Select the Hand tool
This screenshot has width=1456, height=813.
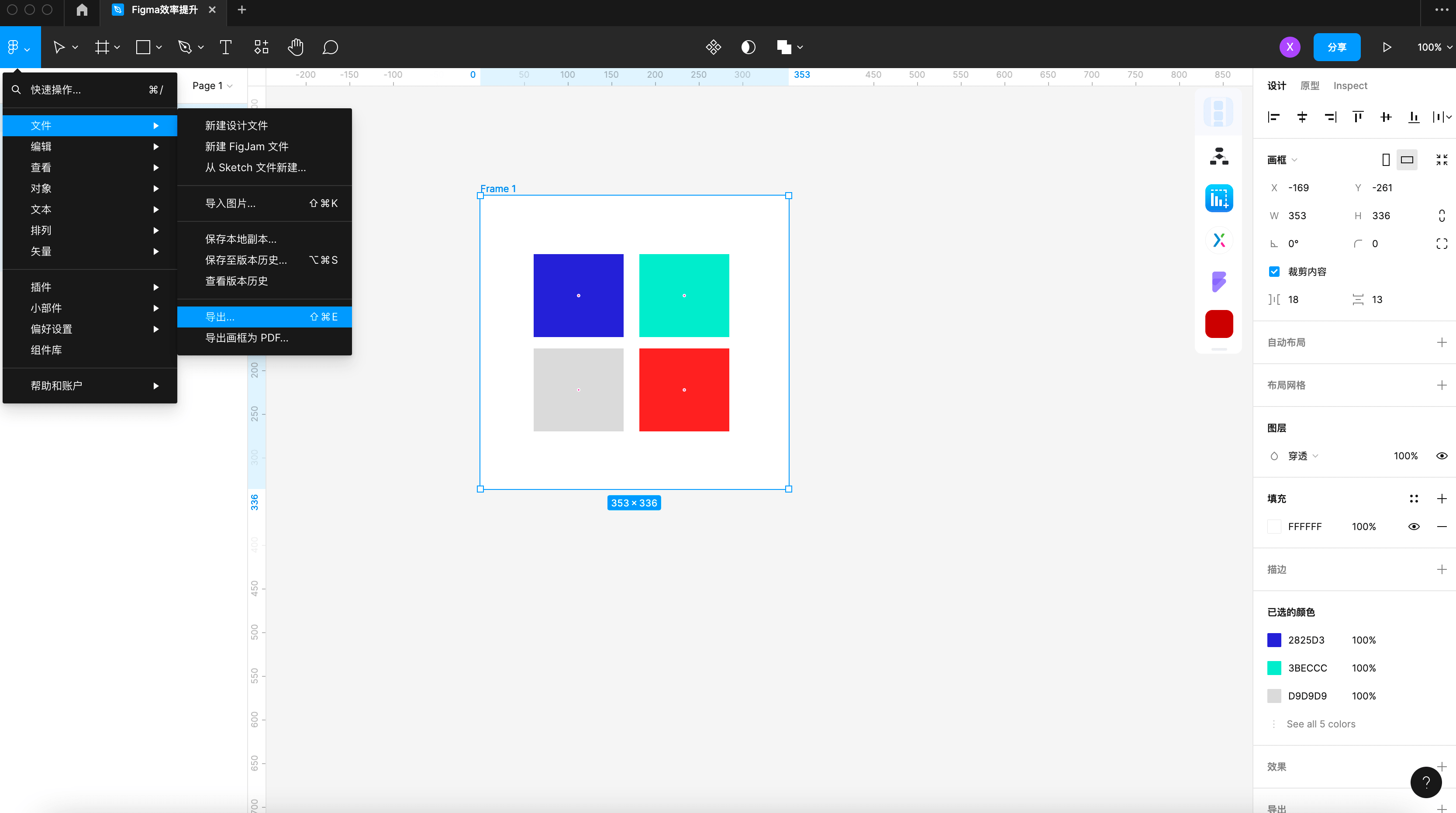tap(295, 47)
